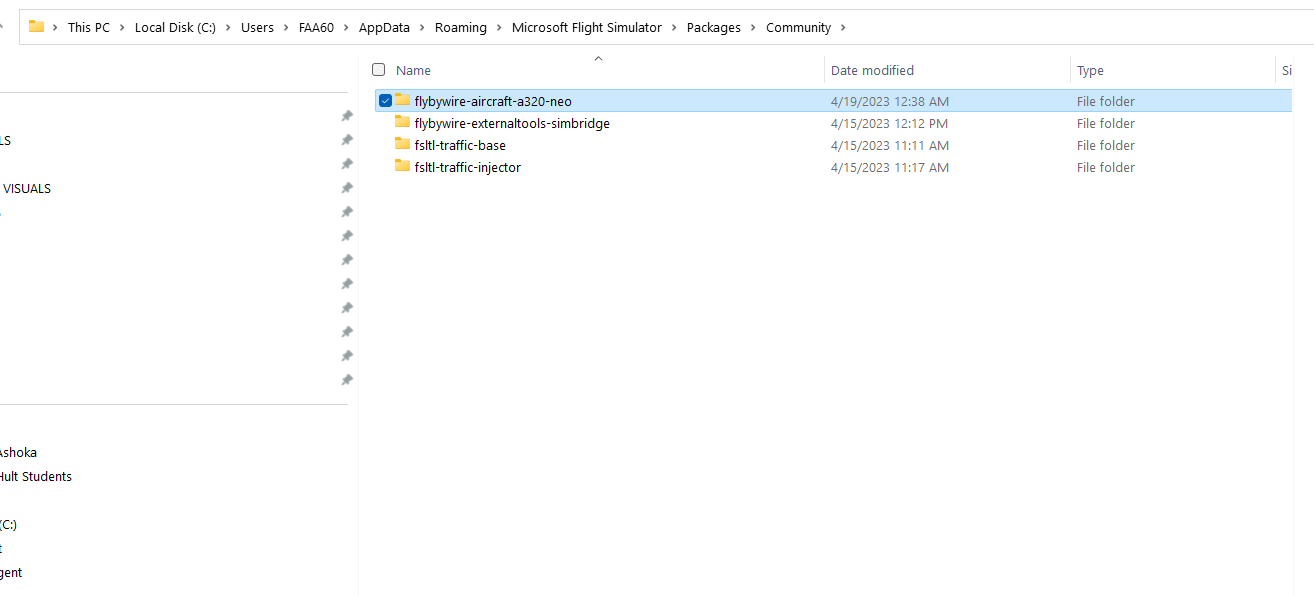Select the flybywire-aircraft-a320-neo folder name
Viewport: 1314px width, 595px height.
tap(493, 101)
